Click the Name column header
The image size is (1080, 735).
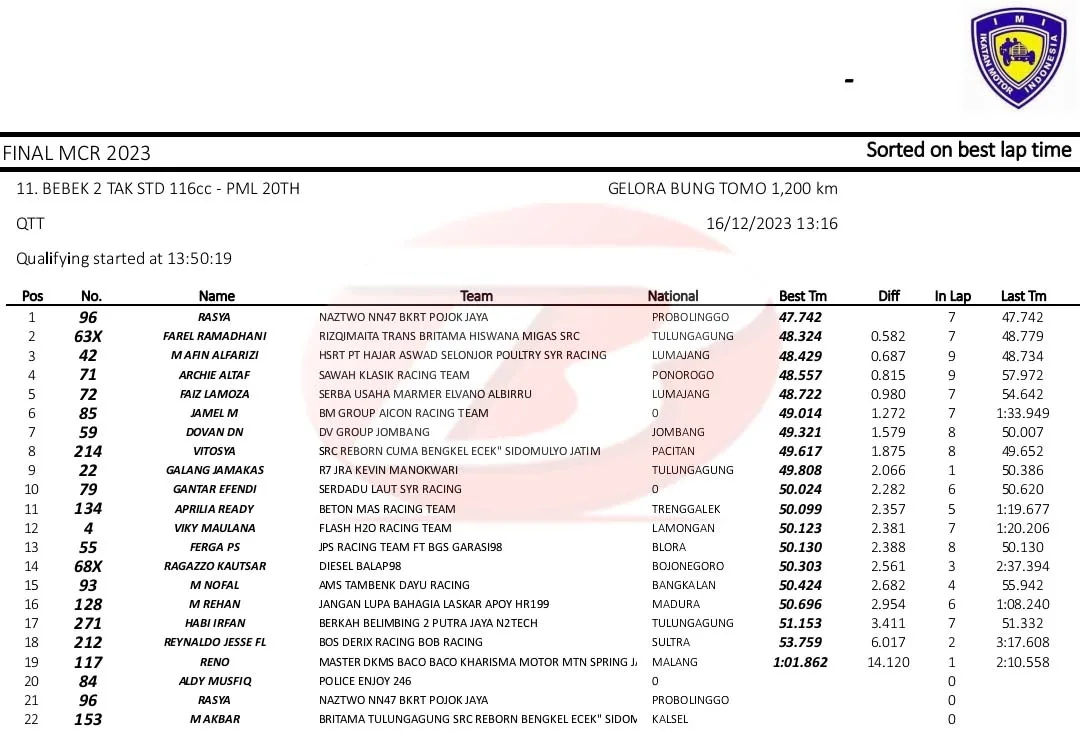point(216,296)
